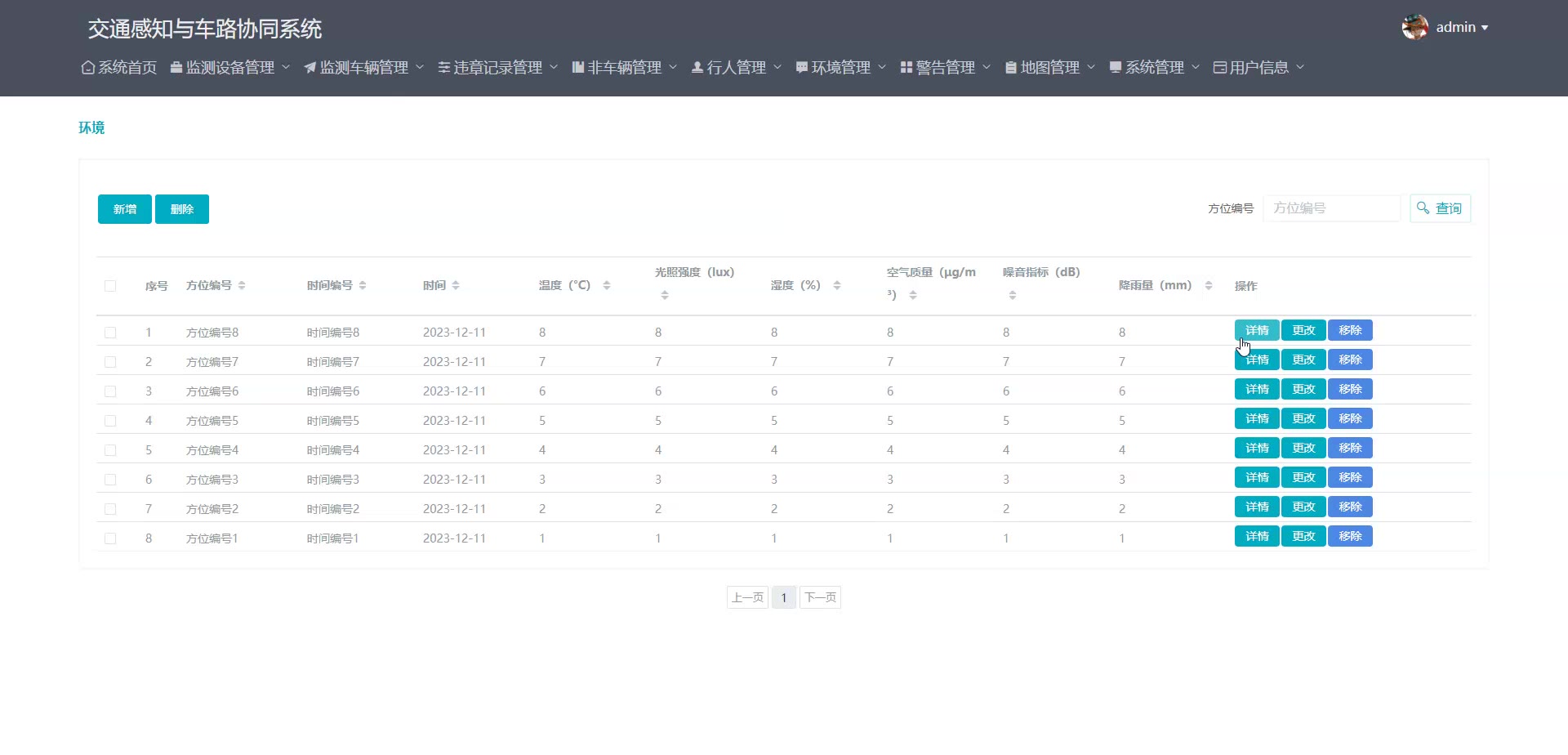Sort table by 空气质量 column arrows
The width and height of the screenshot is (1568, 755).
pyautogui.click(x=913, y=295)
